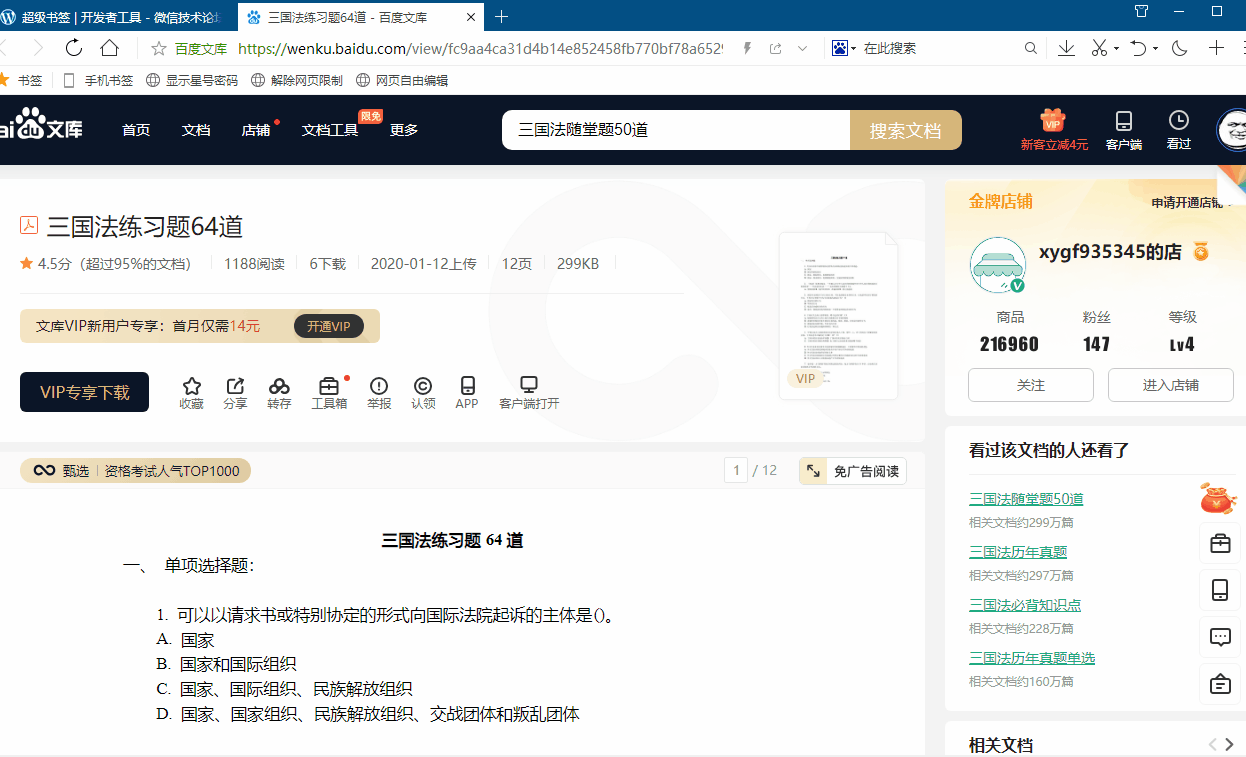Expand 相关文档 with the right arrow
1246x757 pixels.
(x=1227, y=744)
